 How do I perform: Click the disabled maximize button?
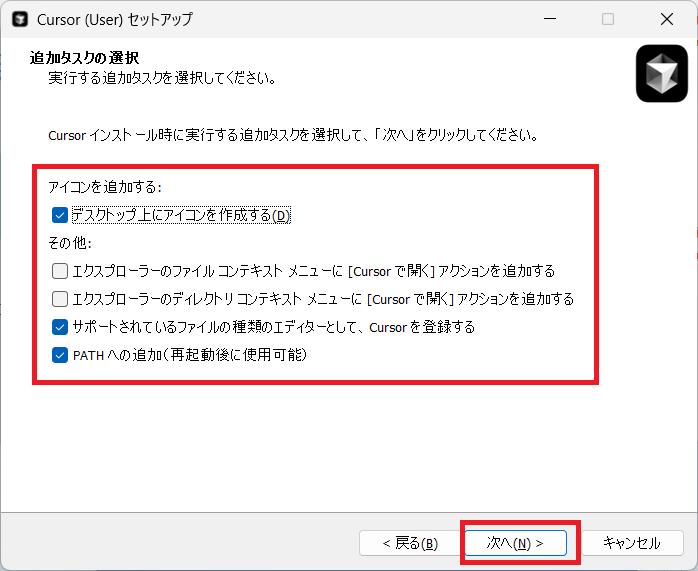(608, 19)
